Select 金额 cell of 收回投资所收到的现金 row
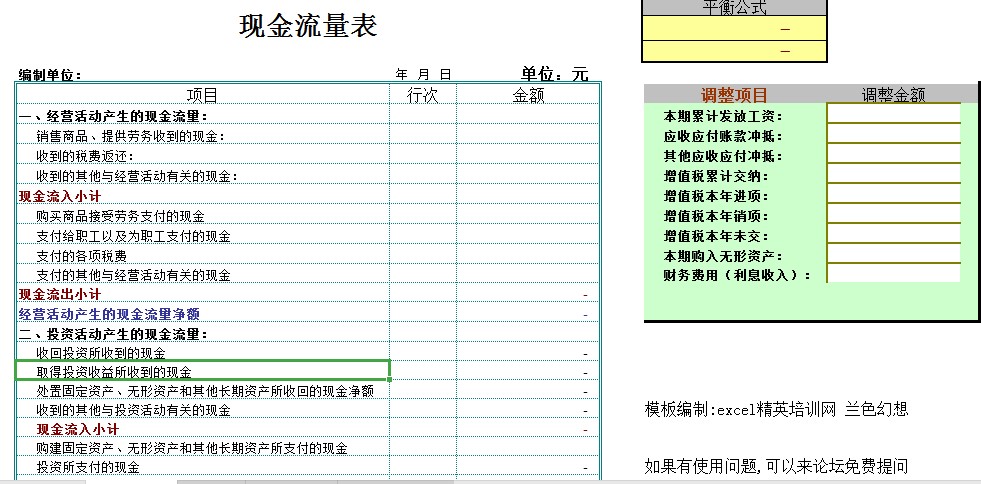Screen dimensions: 981x484 (x=528, y=353)
